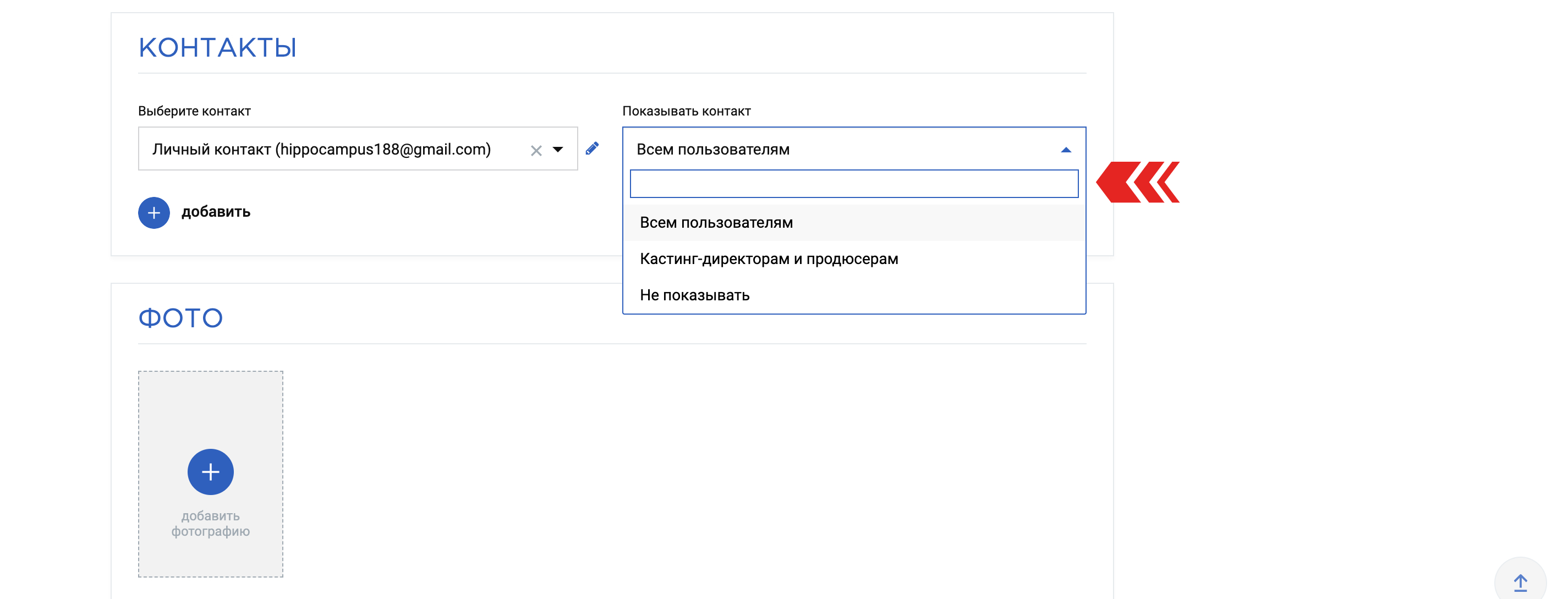This screenshot has height=599, width=1568.
Task: Open the contact selection dropdown arrow
Action: click(x=557, y=150)
